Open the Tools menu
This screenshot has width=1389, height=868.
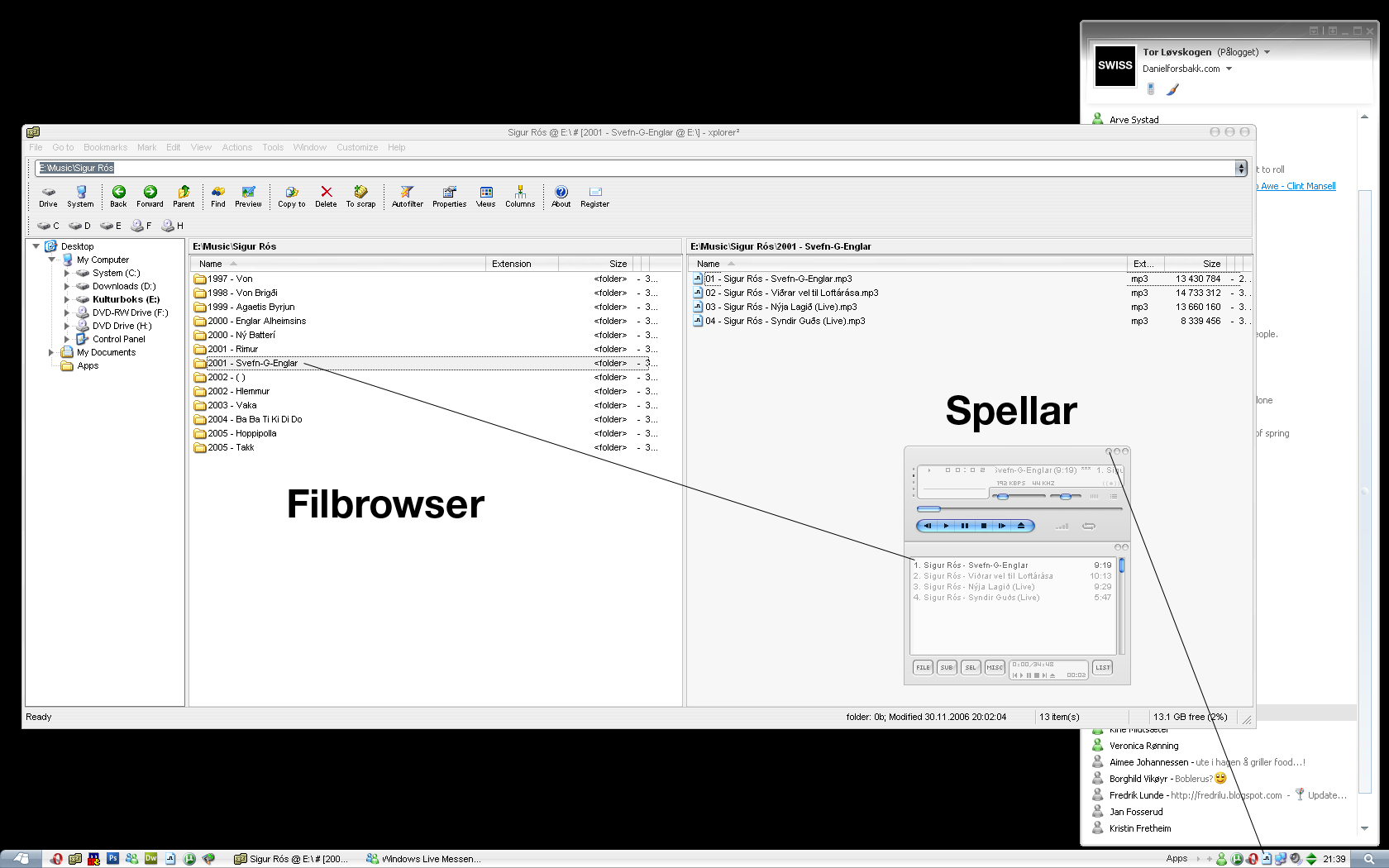(x=273, y=147)
